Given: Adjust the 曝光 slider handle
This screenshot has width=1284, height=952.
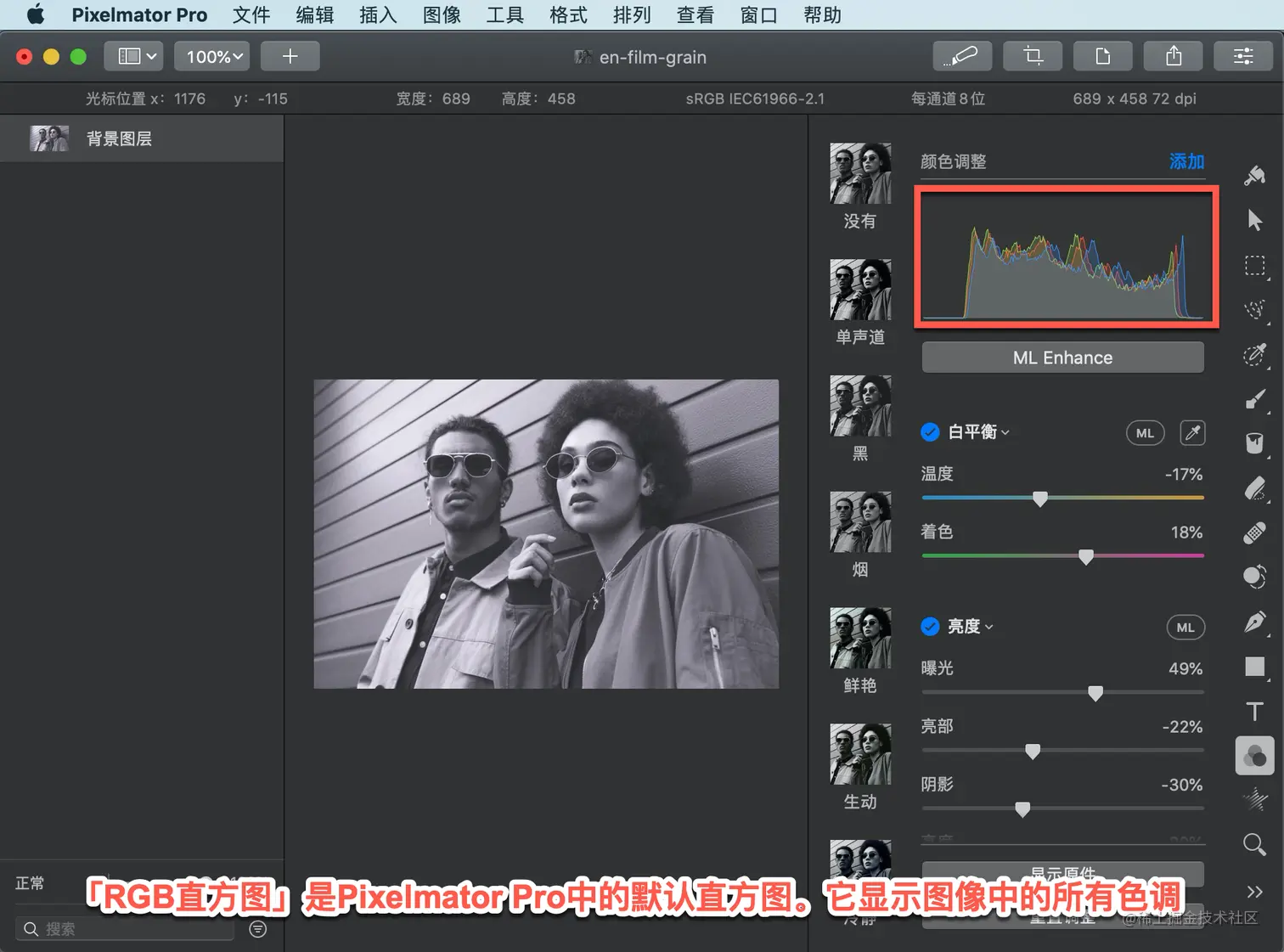Looking at the screenshot, I should tap(1095, 693).
